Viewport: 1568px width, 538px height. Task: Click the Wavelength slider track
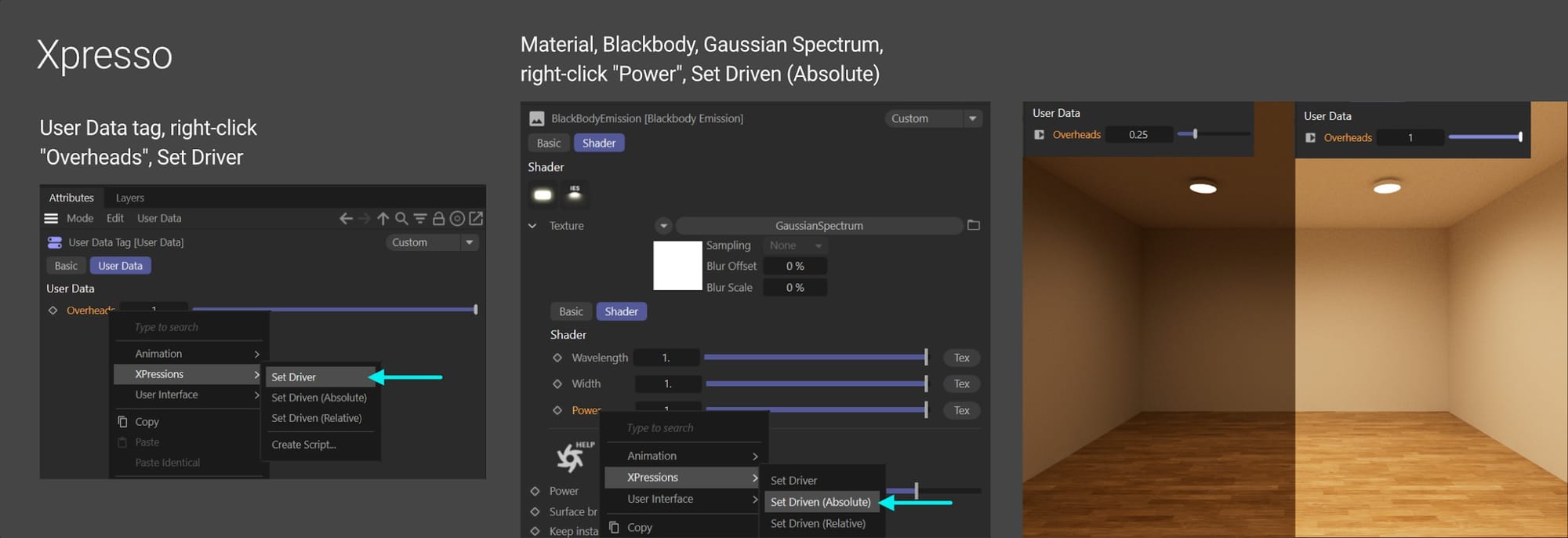tap(816, 358)
